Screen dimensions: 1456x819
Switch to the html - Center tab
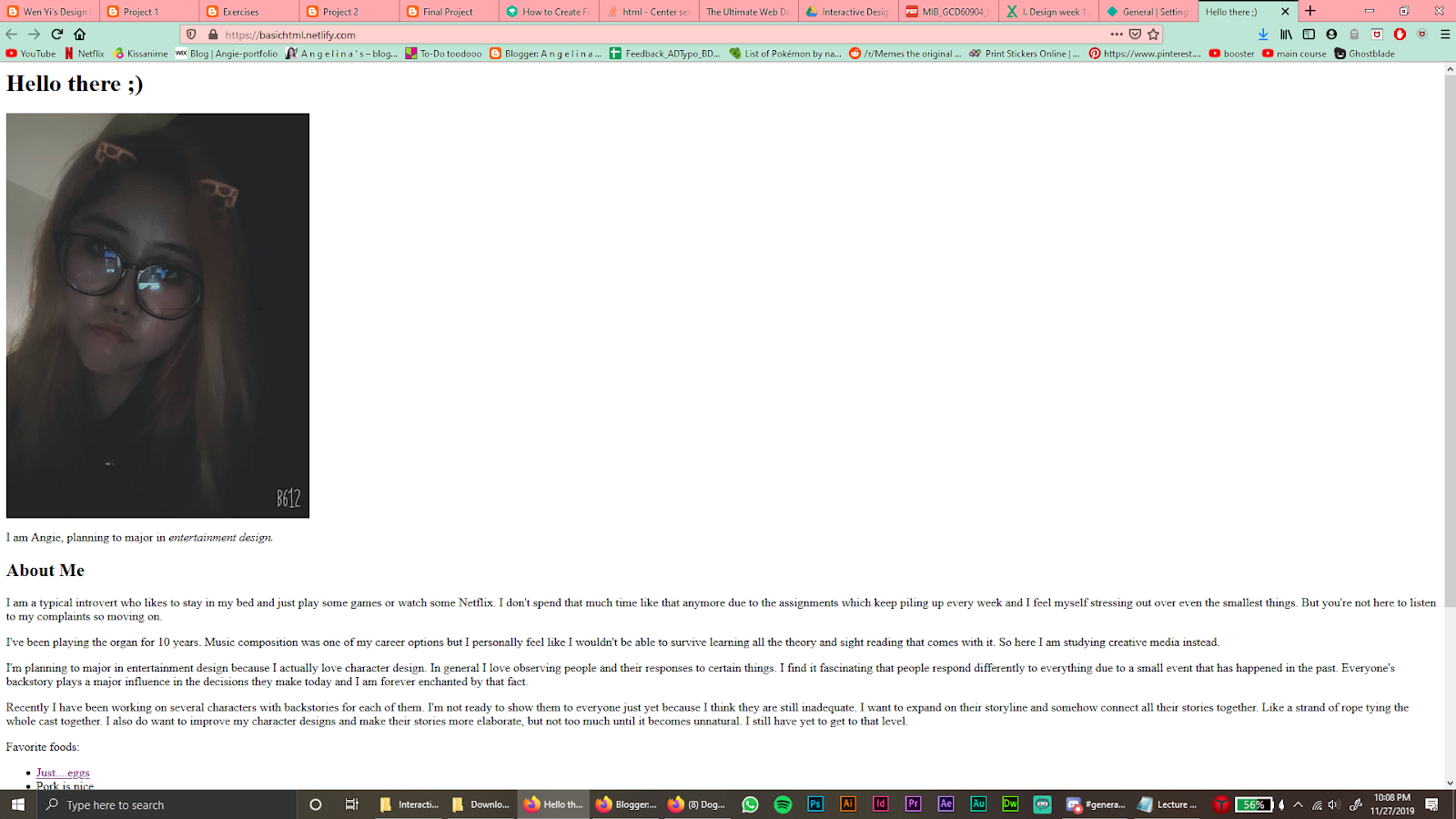tap(650, 12)
